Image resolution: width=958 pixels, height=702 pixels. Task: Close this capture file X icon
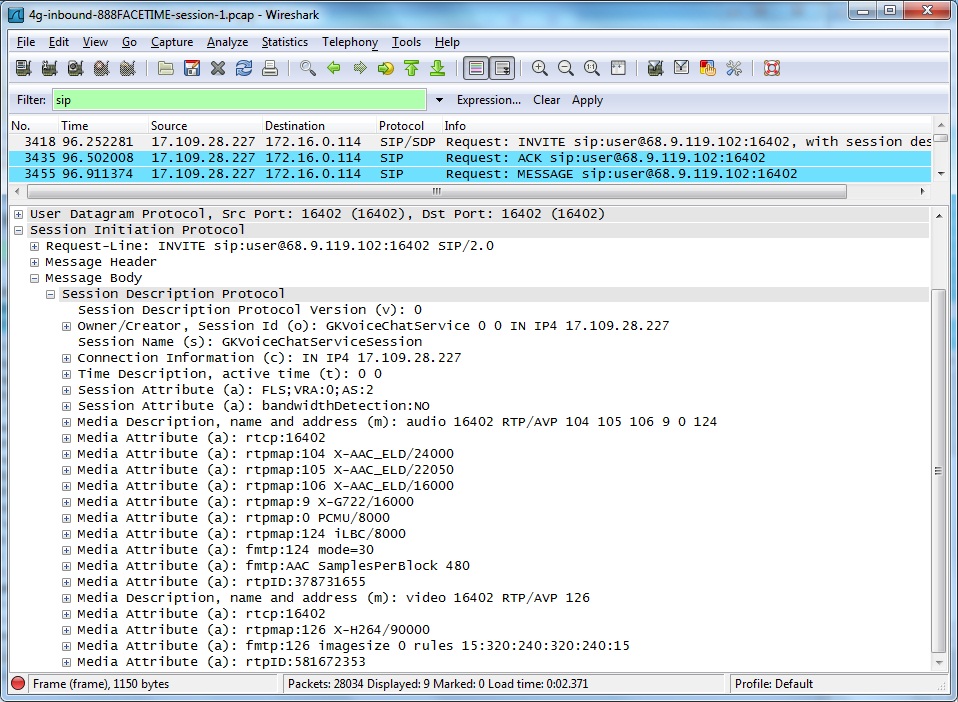point(218,68)
